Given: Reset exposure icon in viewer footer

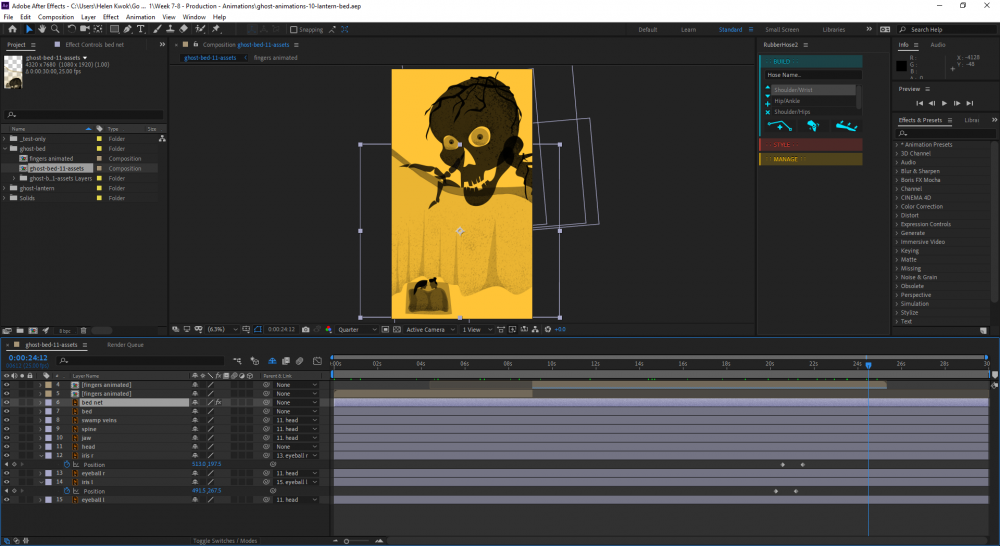Looking at the screenshot, I should (547, 330).
